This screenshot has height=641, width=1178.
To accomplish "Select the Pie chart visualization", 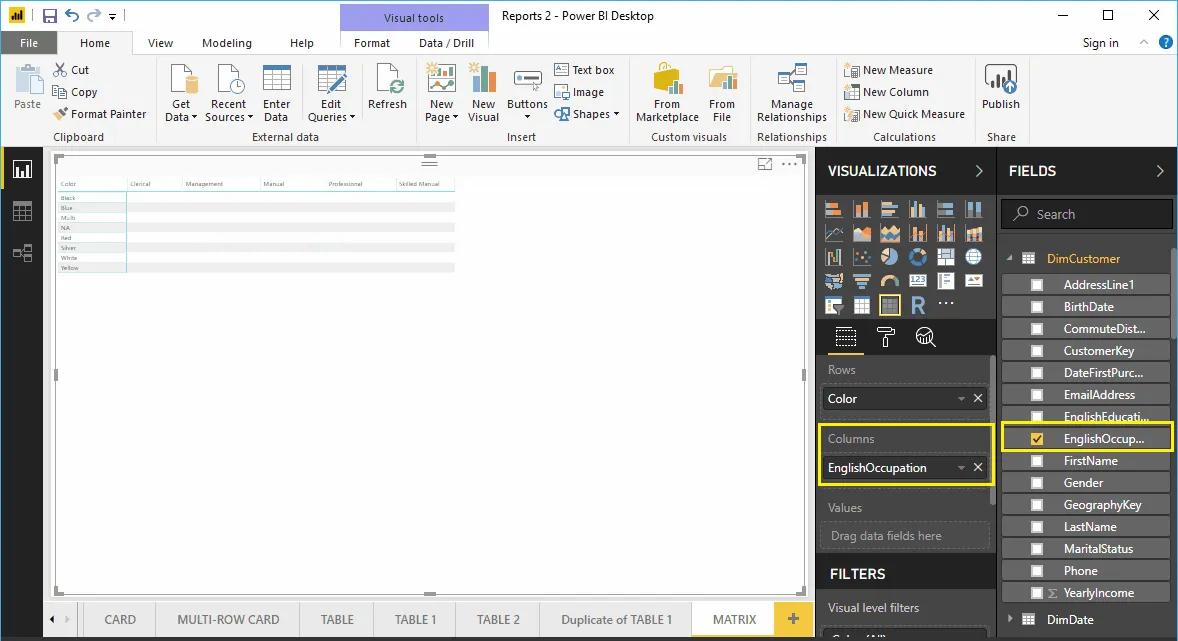I will tap(887, 256).
